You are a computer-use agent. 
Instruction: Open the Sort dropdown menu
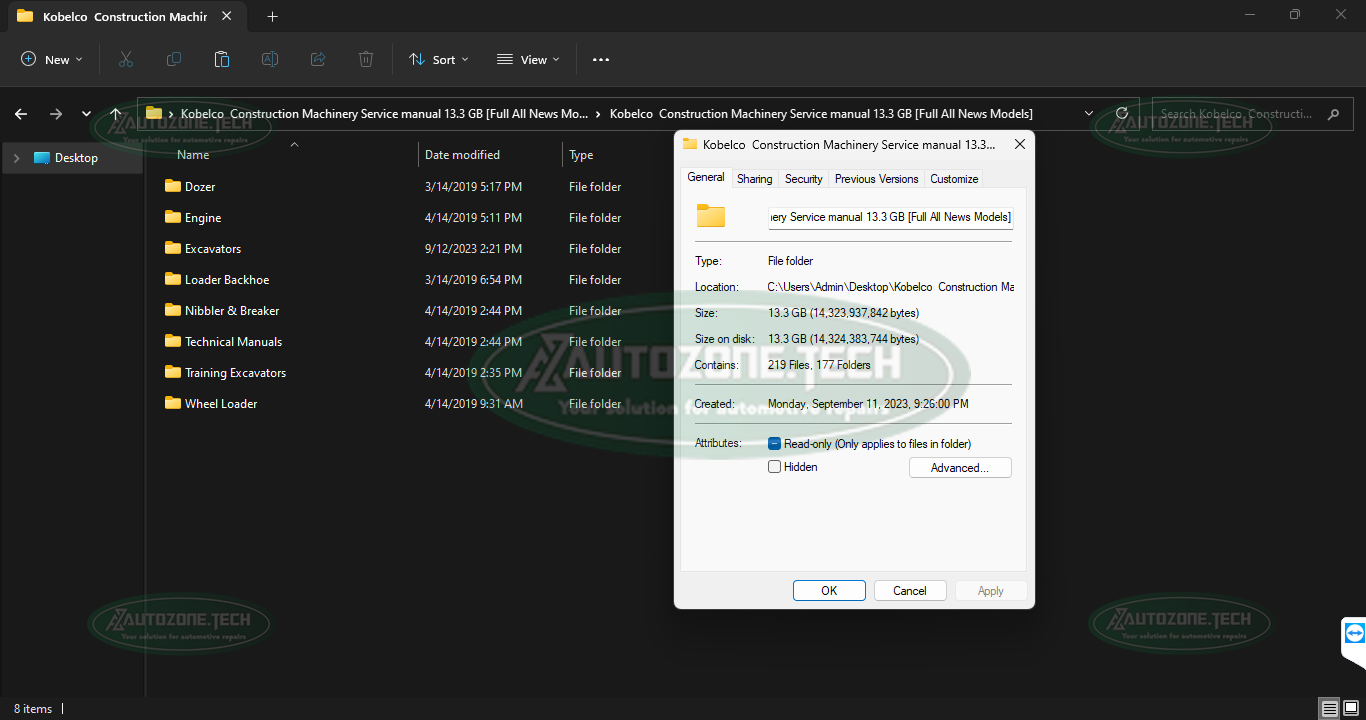pyautogui.click(x=438, y=60)
